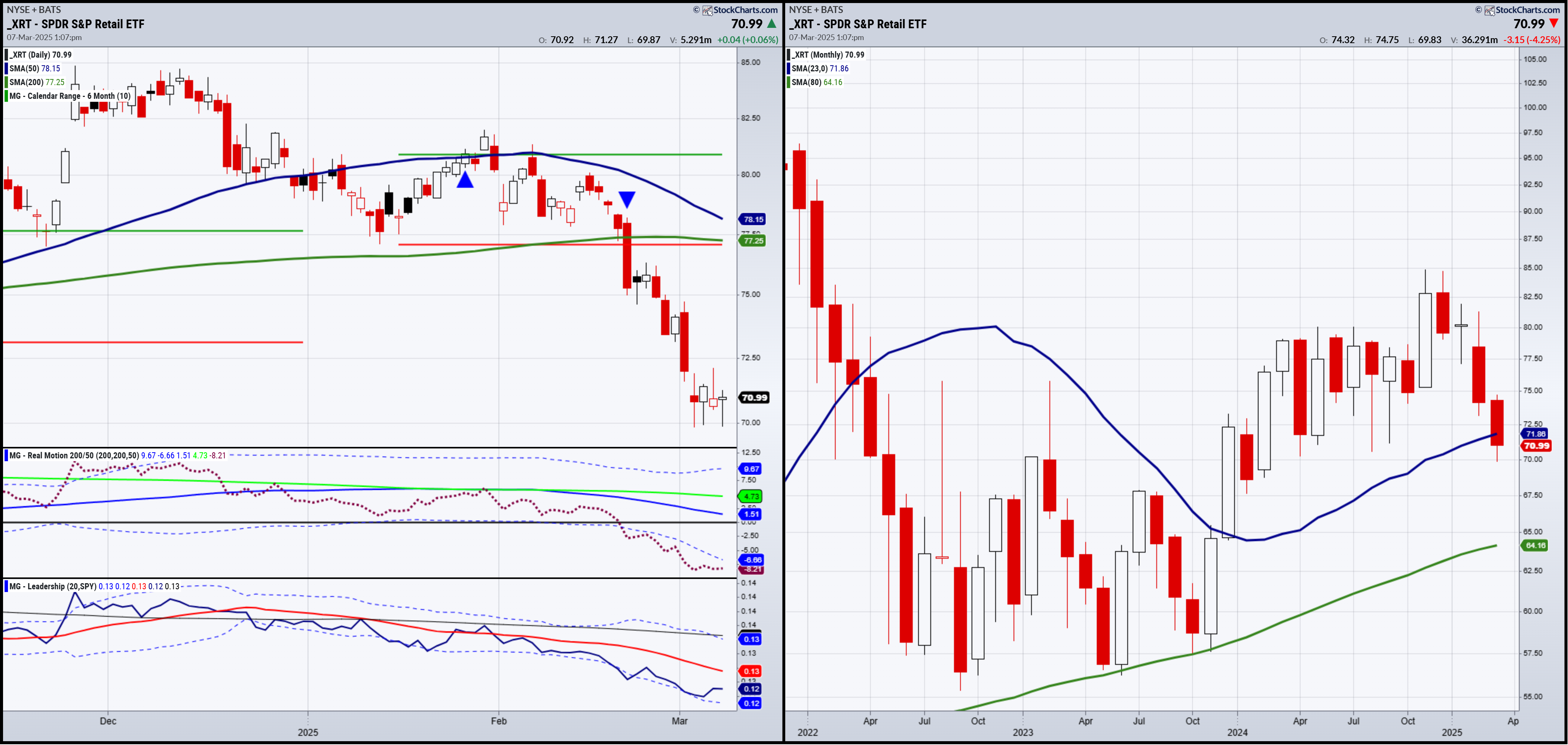Click the SMA(50) 78.15 legend label
The image size is (1568, 745).
tap(35, 68)
